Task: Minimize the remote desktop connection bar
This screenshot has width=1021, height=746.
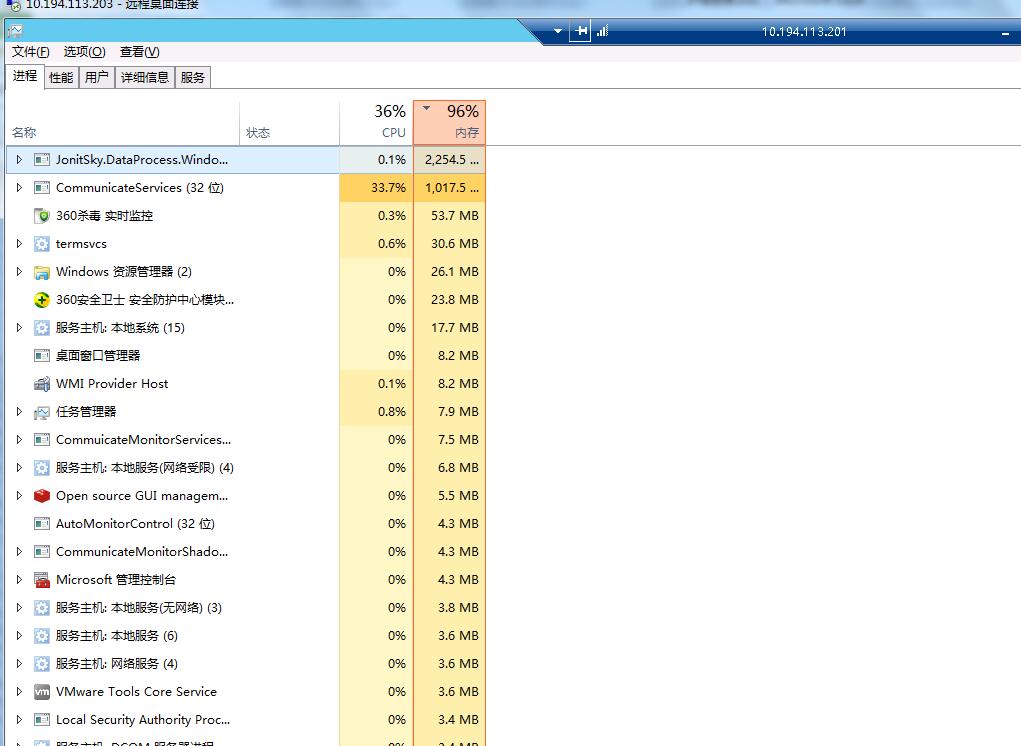Action: [x=1005, y=32]
